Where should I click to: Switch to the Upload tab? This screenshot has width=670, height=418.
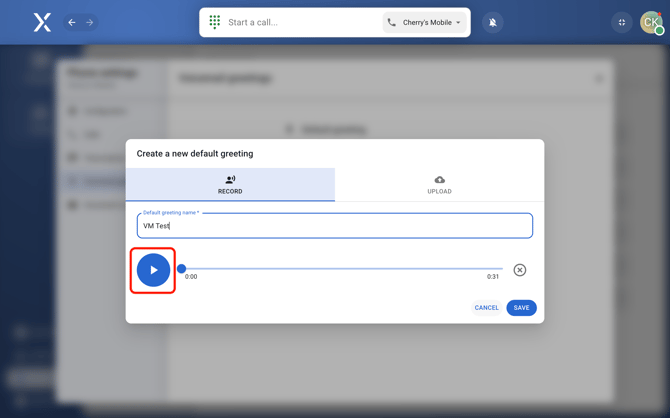439,185
